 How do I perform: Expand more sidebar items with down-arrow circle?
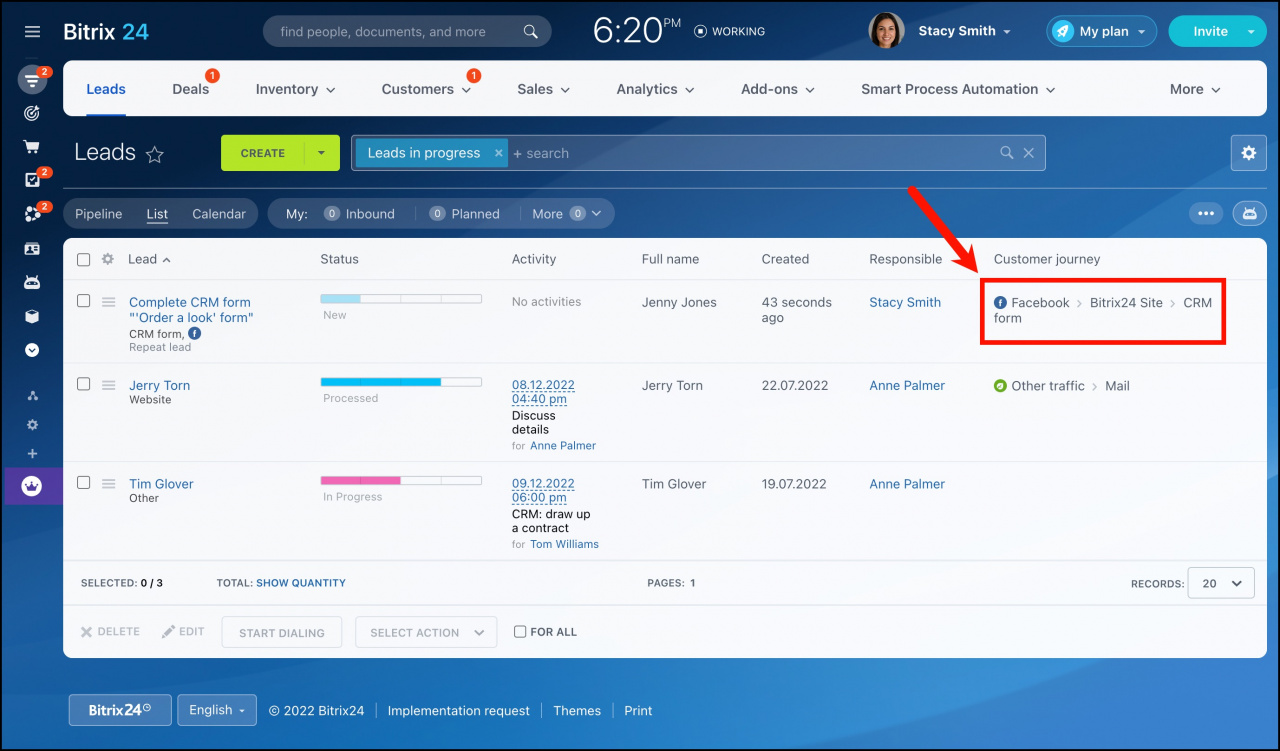pyautogui.click(x=32, y=350)
